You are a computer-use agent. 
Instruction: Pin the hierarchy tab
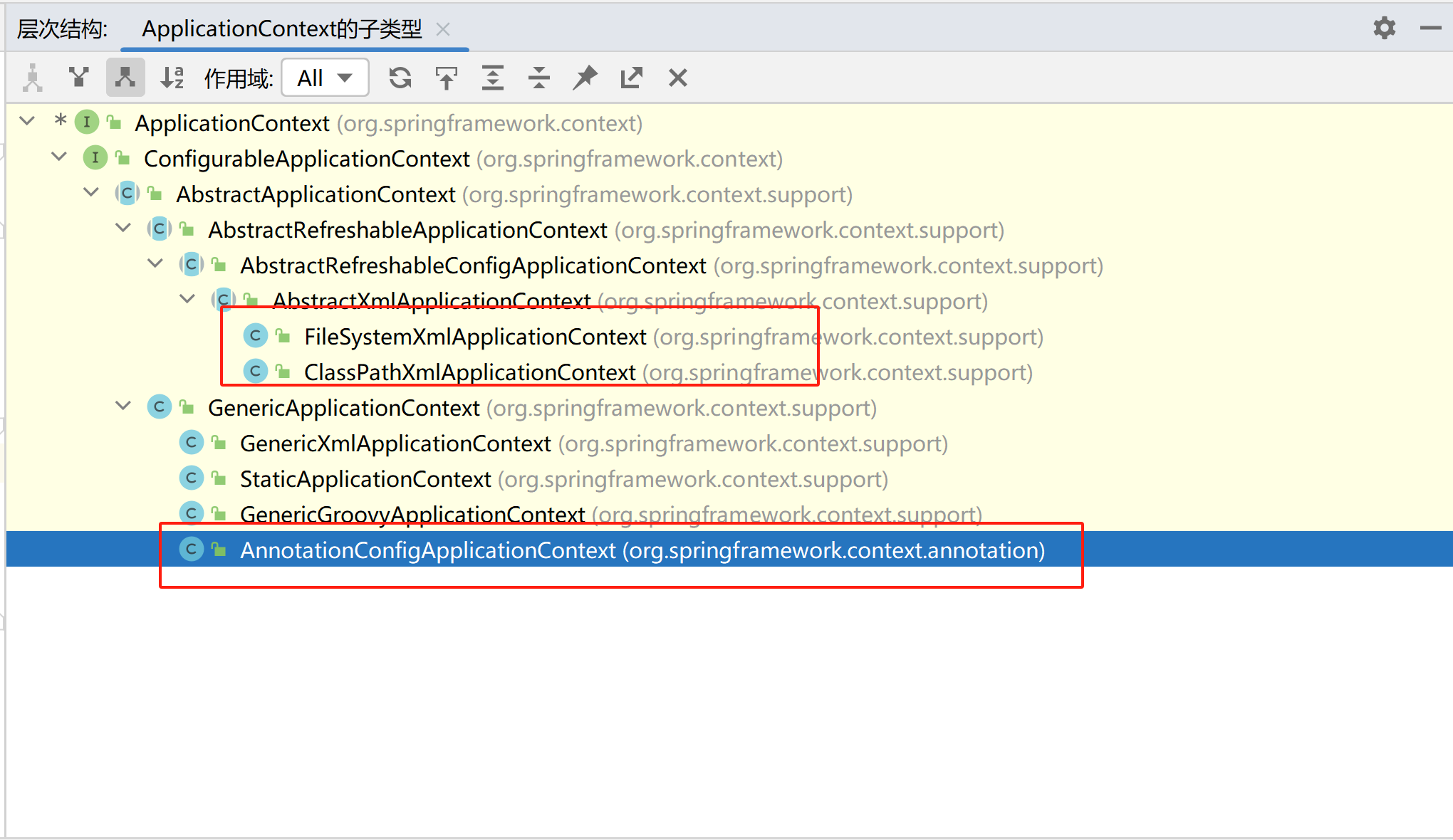click(x=585, y=78)
